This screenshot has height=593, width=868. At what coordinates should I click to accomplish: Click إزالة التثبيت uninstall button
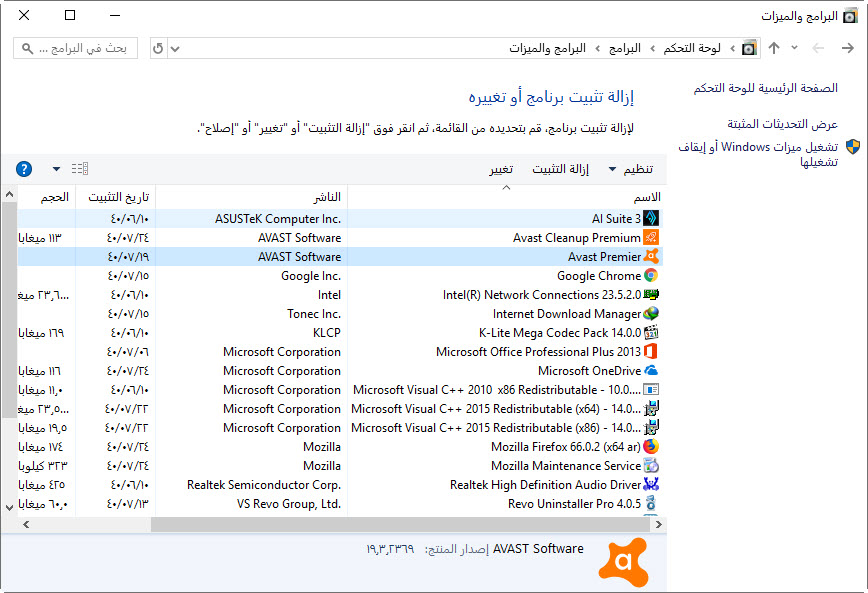click(x=560, y=169)
